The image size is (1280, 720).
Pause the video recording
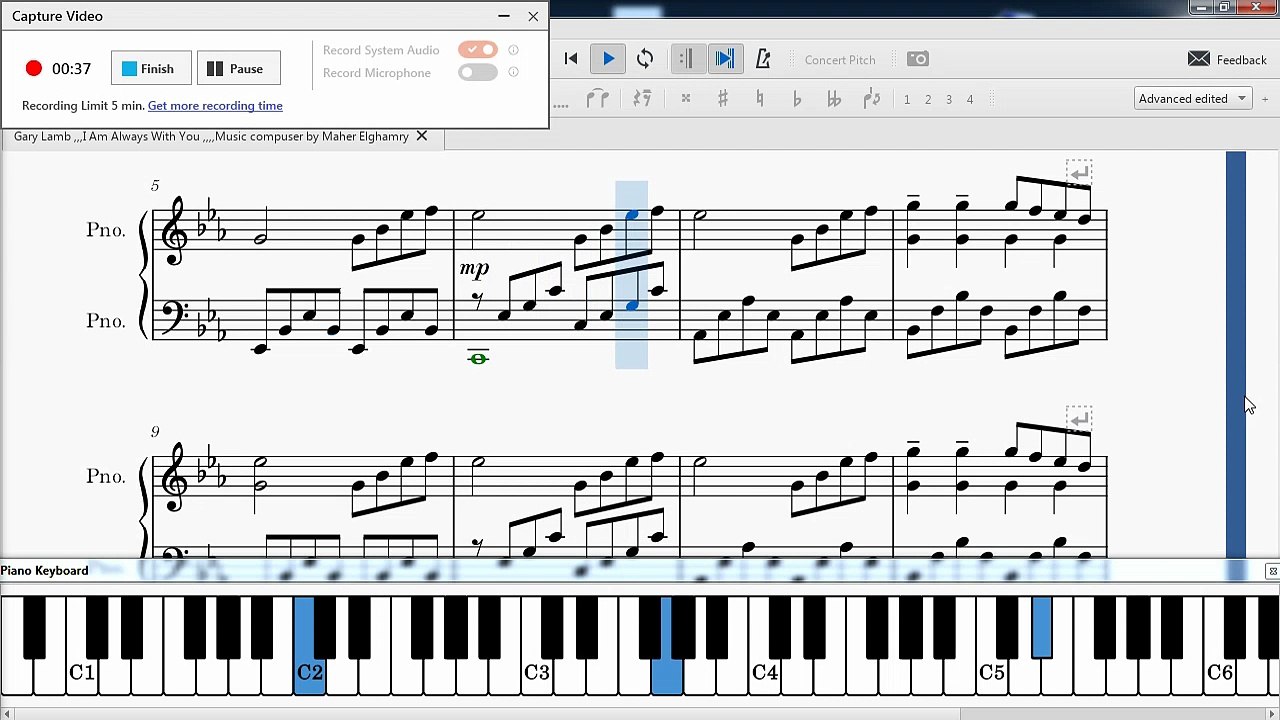(238, 69)
